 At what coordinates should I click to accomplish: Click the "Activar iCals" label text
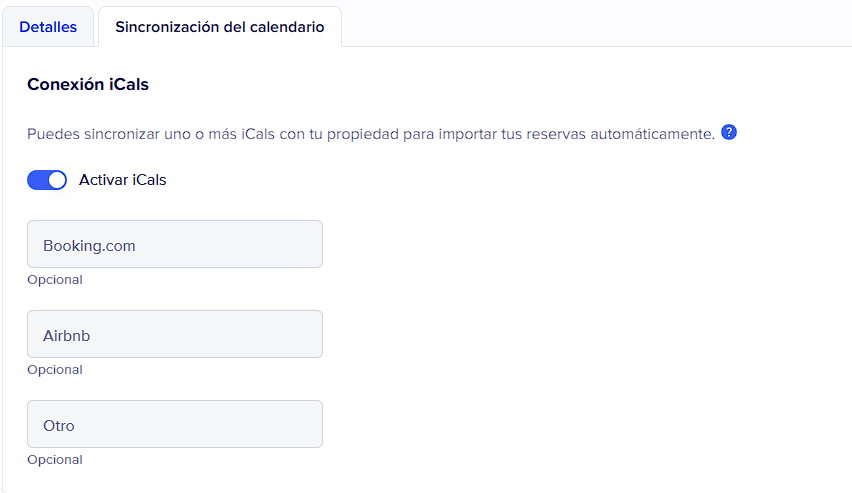[122, 180]
